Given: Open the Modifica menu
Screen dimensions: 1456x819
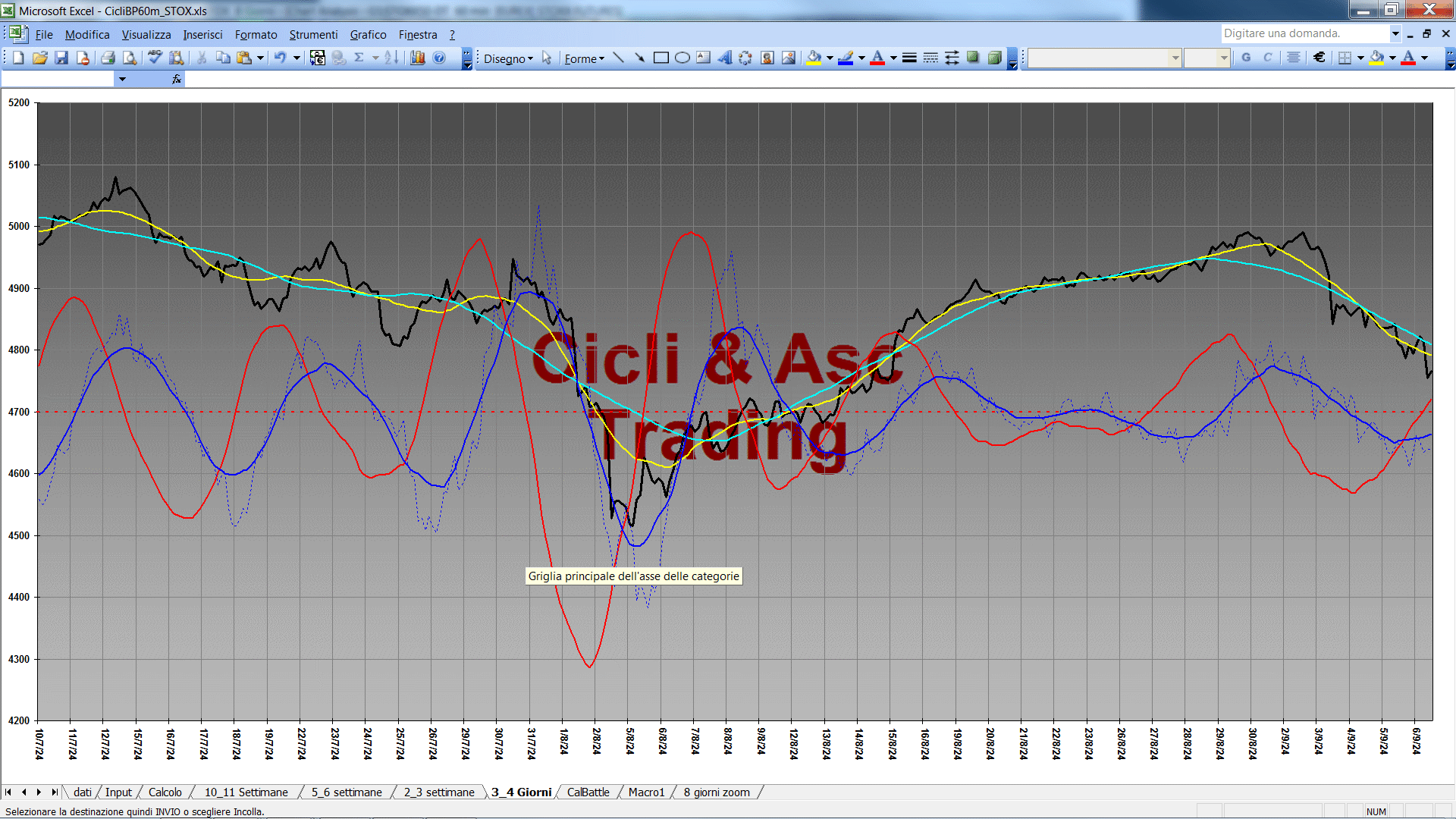Looking at the screenshot, I should [87, 34].
